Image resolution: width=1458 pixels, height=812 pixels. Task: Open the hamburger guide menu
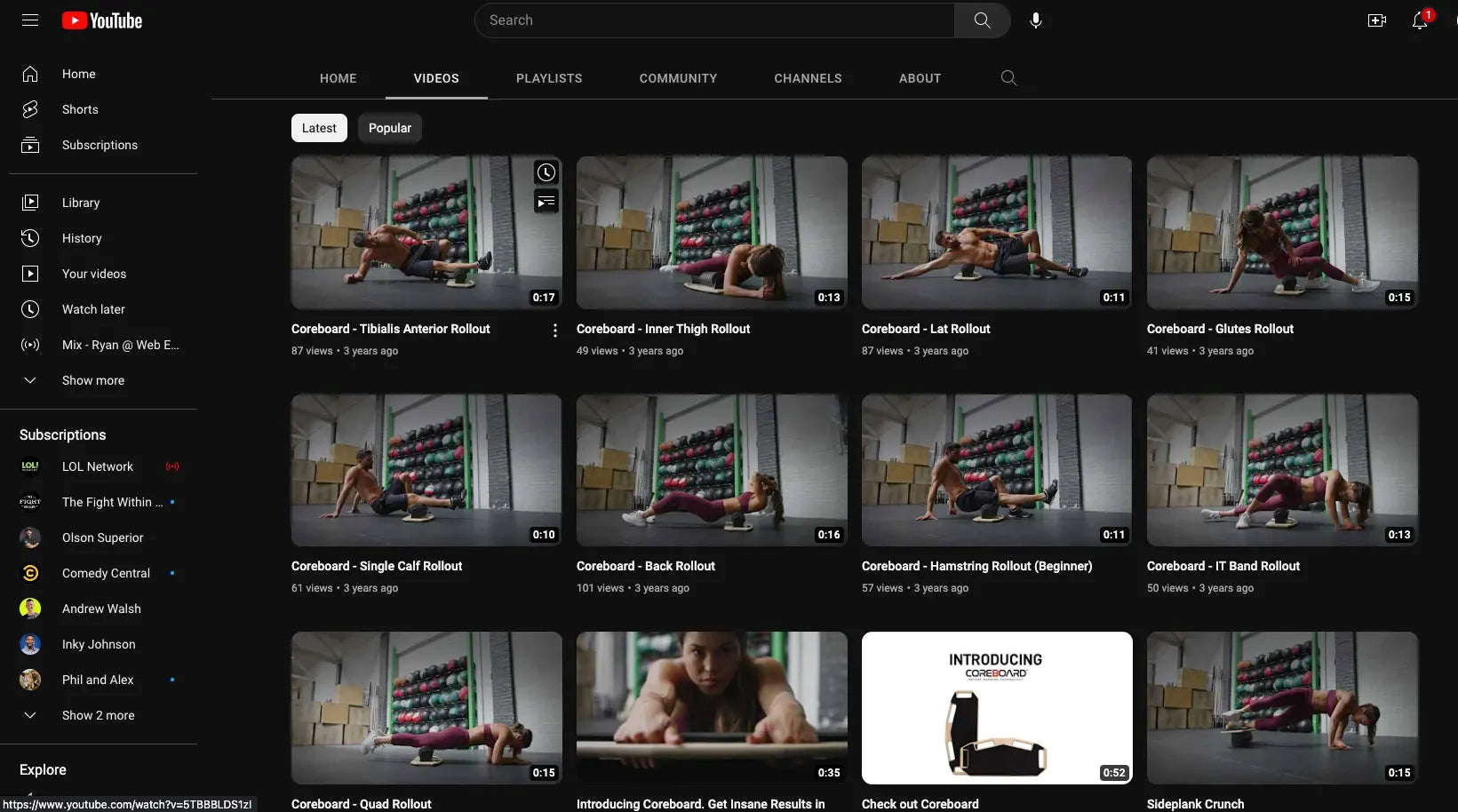coord(30,20)
